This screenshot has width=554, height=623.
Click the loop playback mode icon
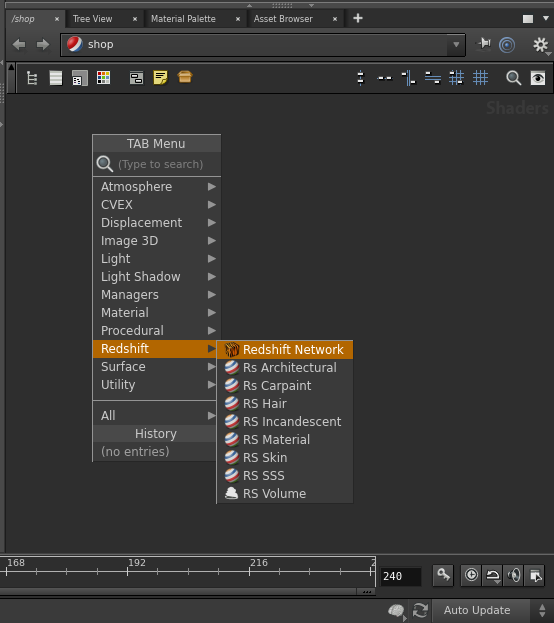pos(493,575)
